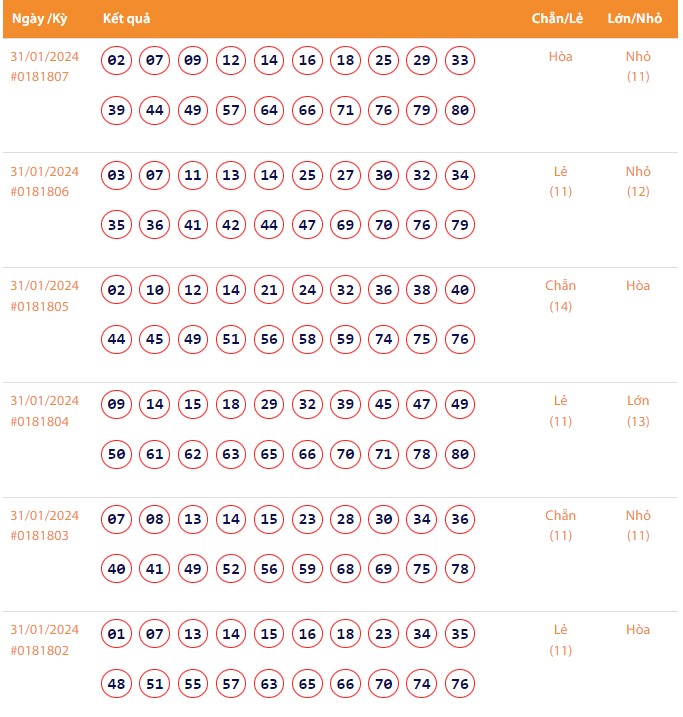The height and width of the screenshot is (717, 683).
Task: Click Chẵn (14) result for draw #0181805
Action: click(560, 296)
